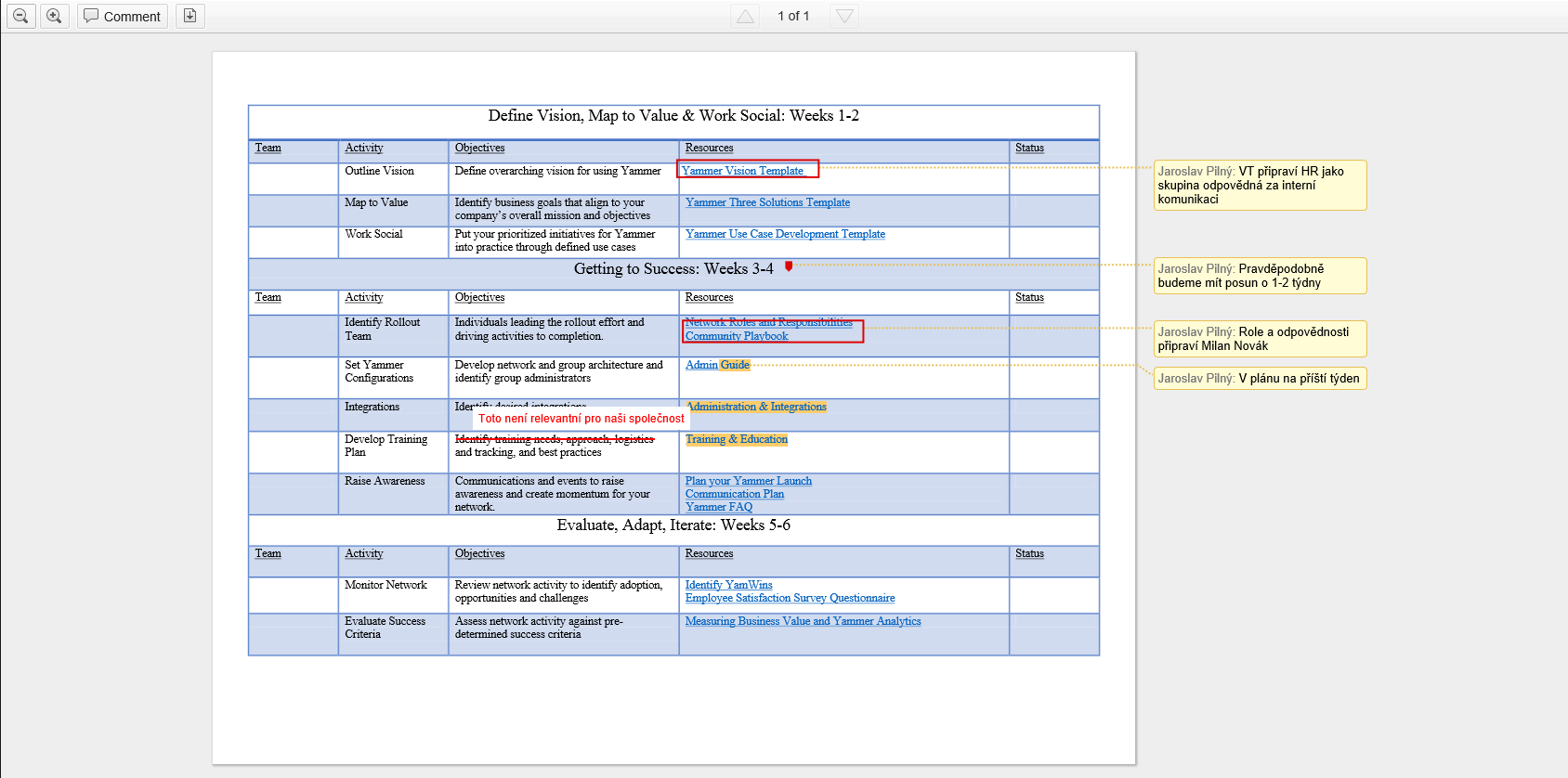Click 'Integrations' activity cell

click(393, 415)
